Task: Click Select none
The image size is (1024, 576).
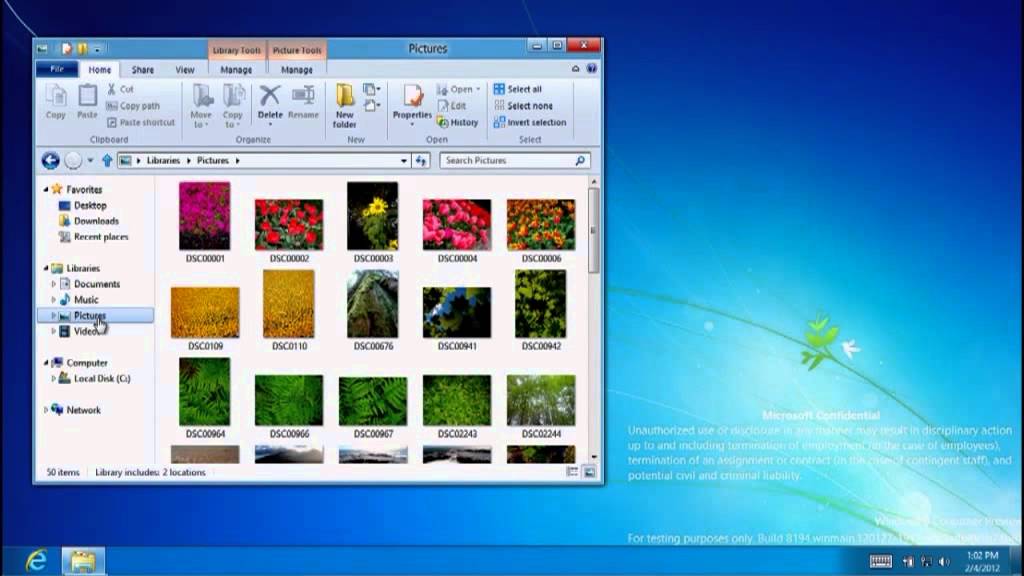Action: [524, 106]
